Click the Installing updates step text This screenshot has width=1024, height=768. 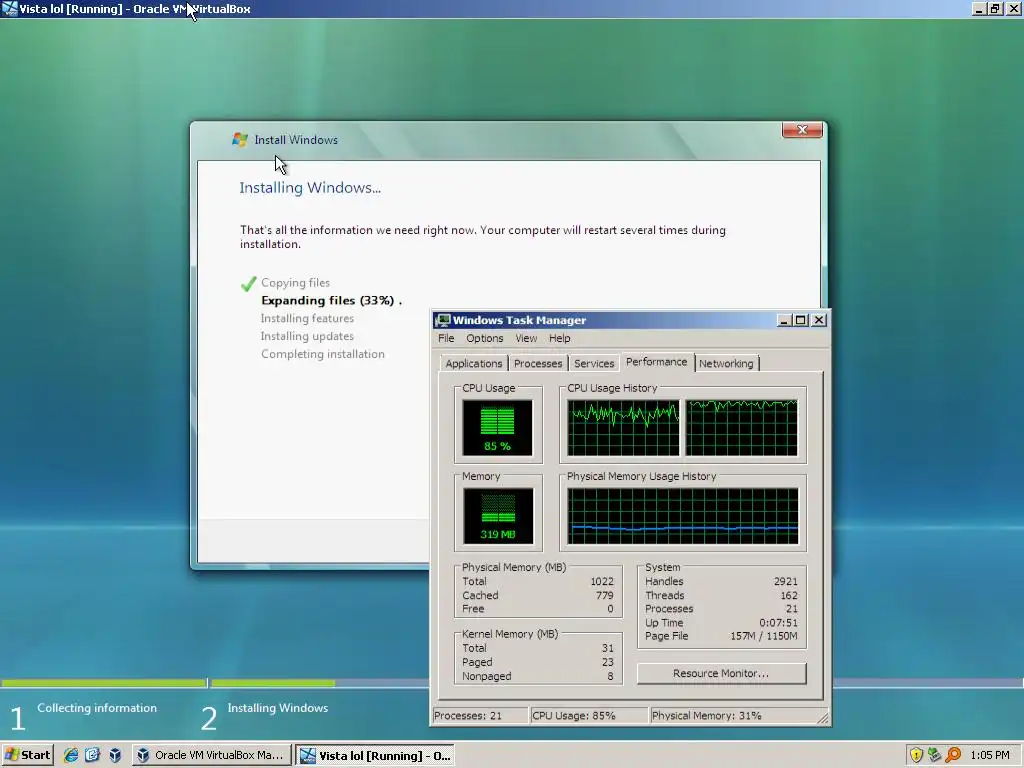307,336
